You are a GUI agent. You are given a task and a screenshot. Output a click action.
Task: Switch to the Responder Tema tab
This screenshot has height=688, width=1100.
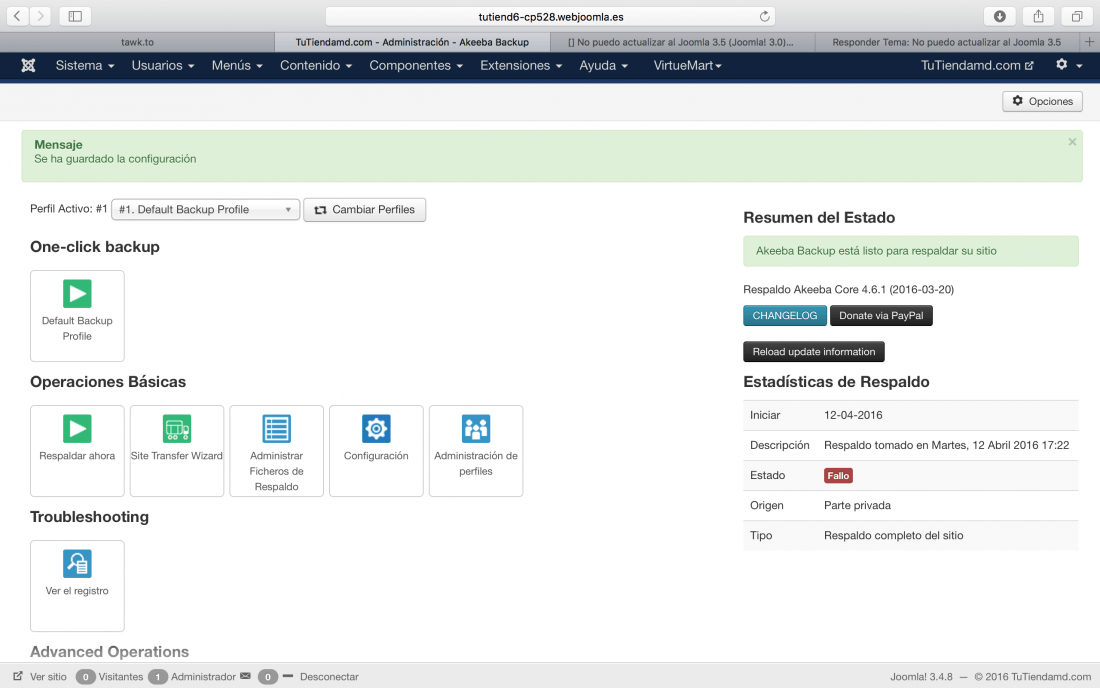(x=946, y=42)
